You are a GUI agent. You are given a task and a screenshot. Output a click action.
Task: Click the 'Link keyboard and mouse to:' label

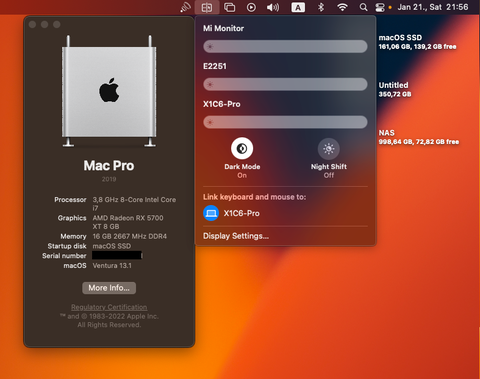point(254,197)
